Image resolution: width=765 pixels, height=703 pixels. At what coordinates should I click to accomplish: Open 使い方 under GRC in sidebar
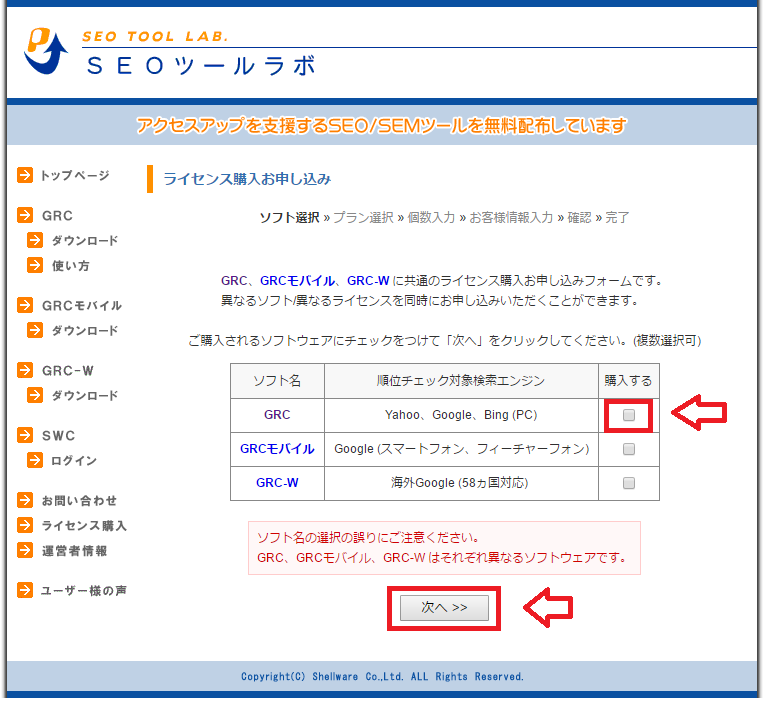(x=71, y=265)
